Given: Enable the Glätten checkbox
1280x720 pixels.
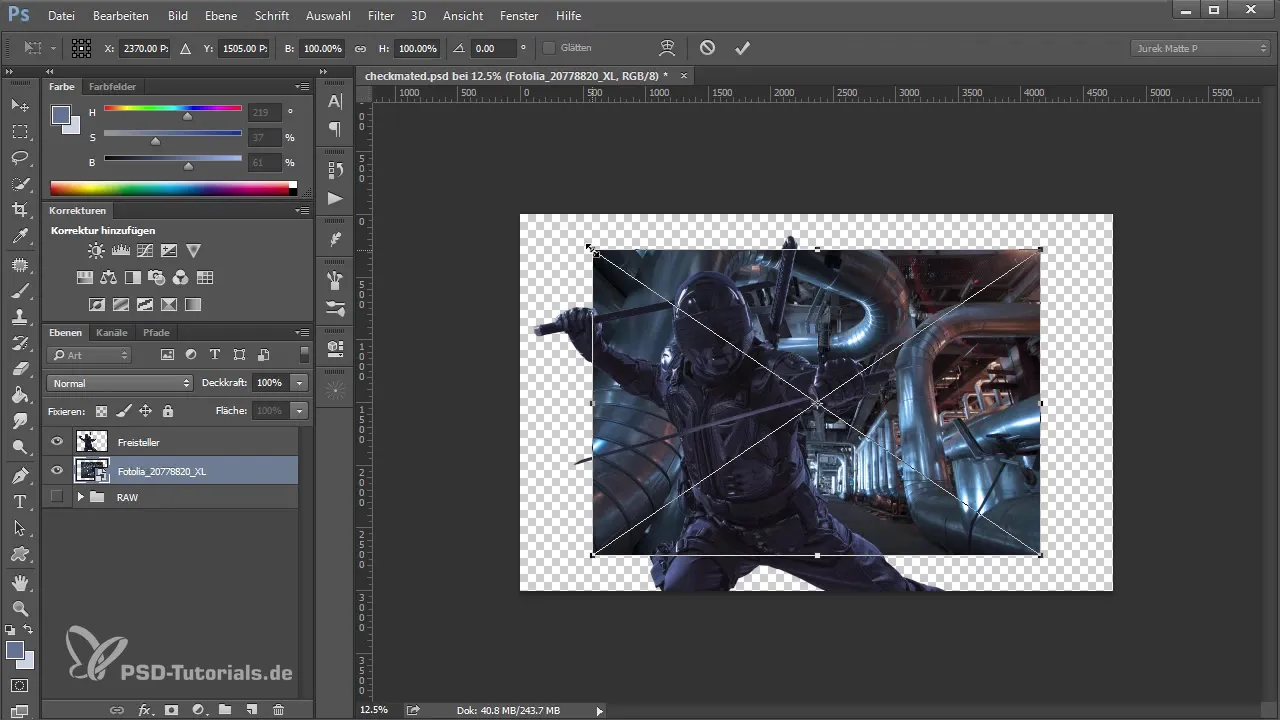Looking at the screenshot, I should (549, 48).
